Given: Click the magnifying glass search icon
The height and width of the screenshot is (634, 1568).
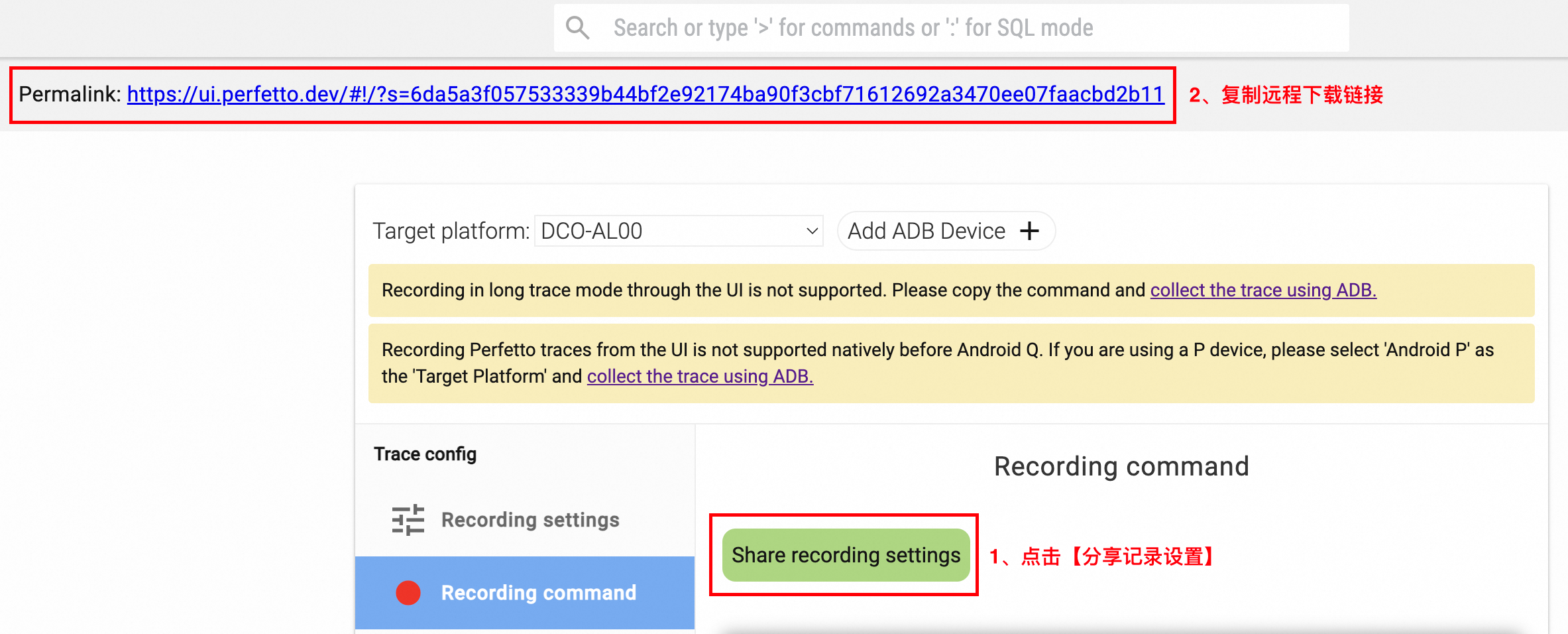Looking at the screenshot, I should [577, 28].
